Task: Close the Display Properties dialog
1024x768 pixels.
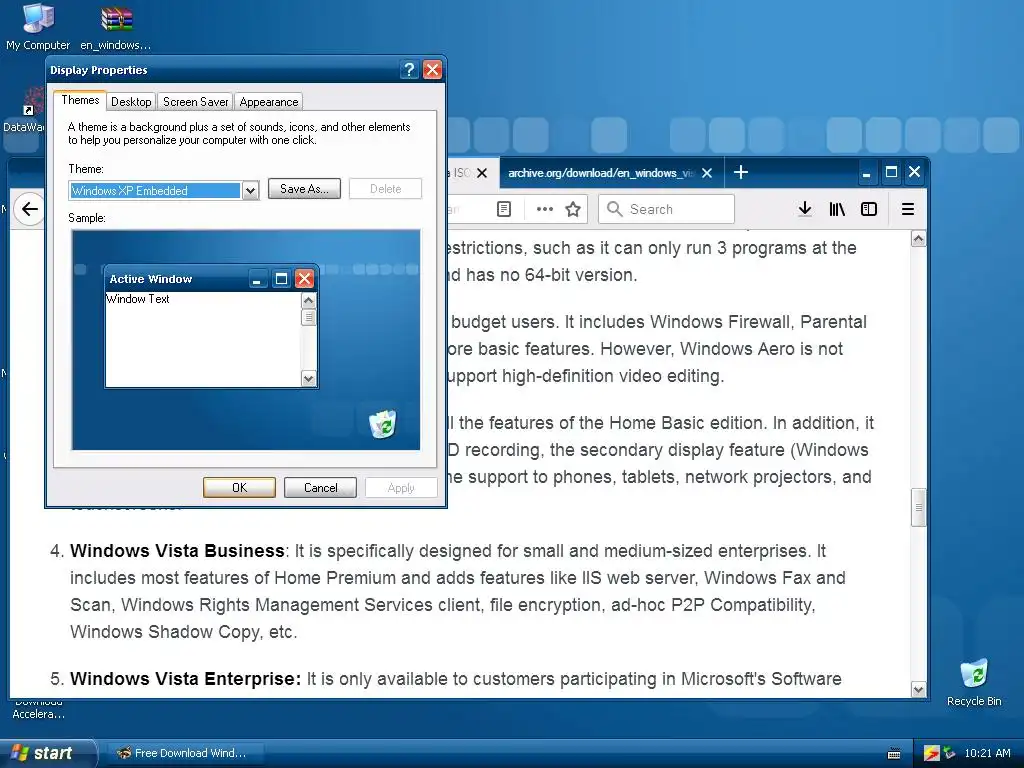Action: point(432,70)
